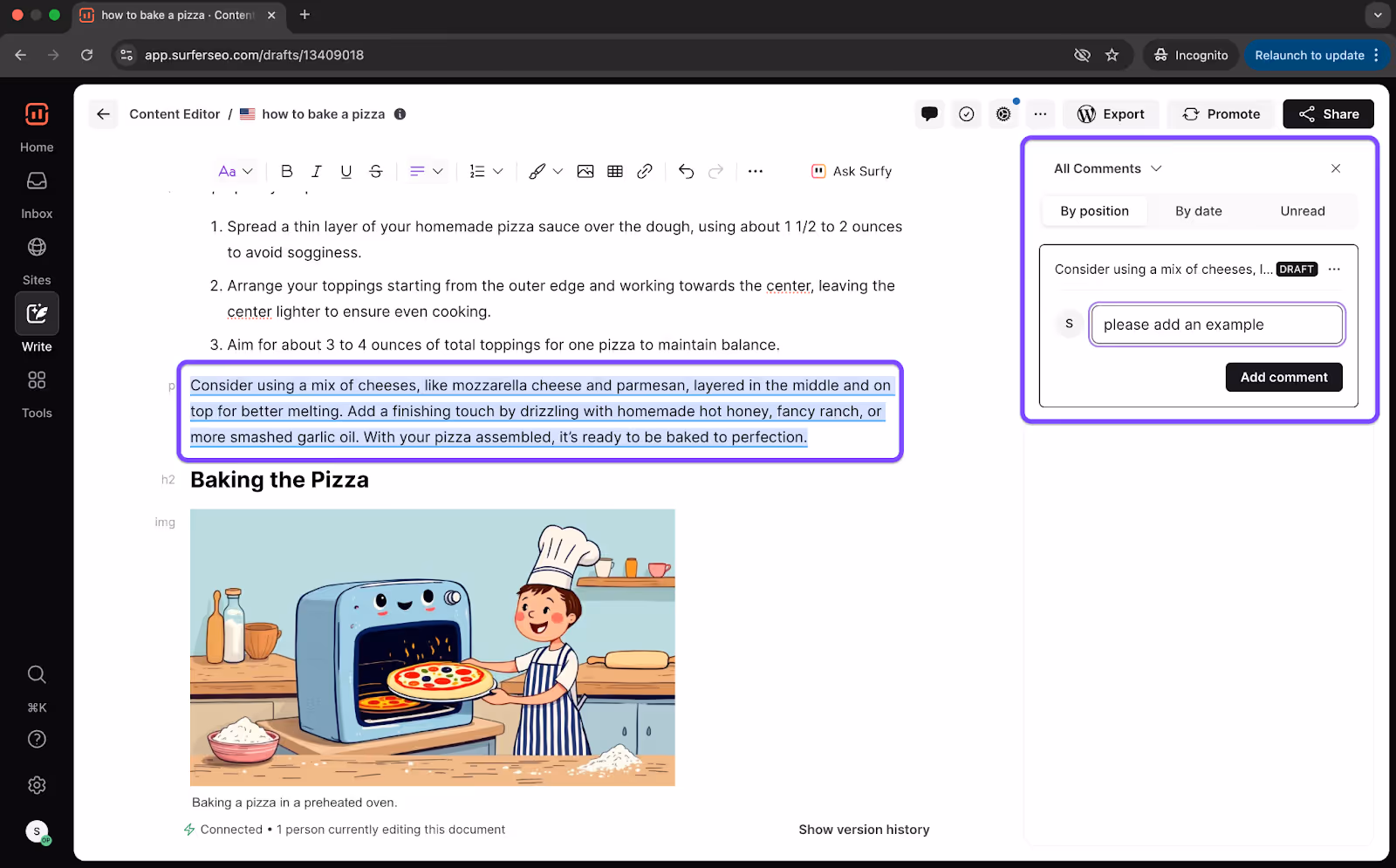Screen dimensions: 1396x868
Task: Open Surfer logo in sidebar
Action: (x=37, y=114)
